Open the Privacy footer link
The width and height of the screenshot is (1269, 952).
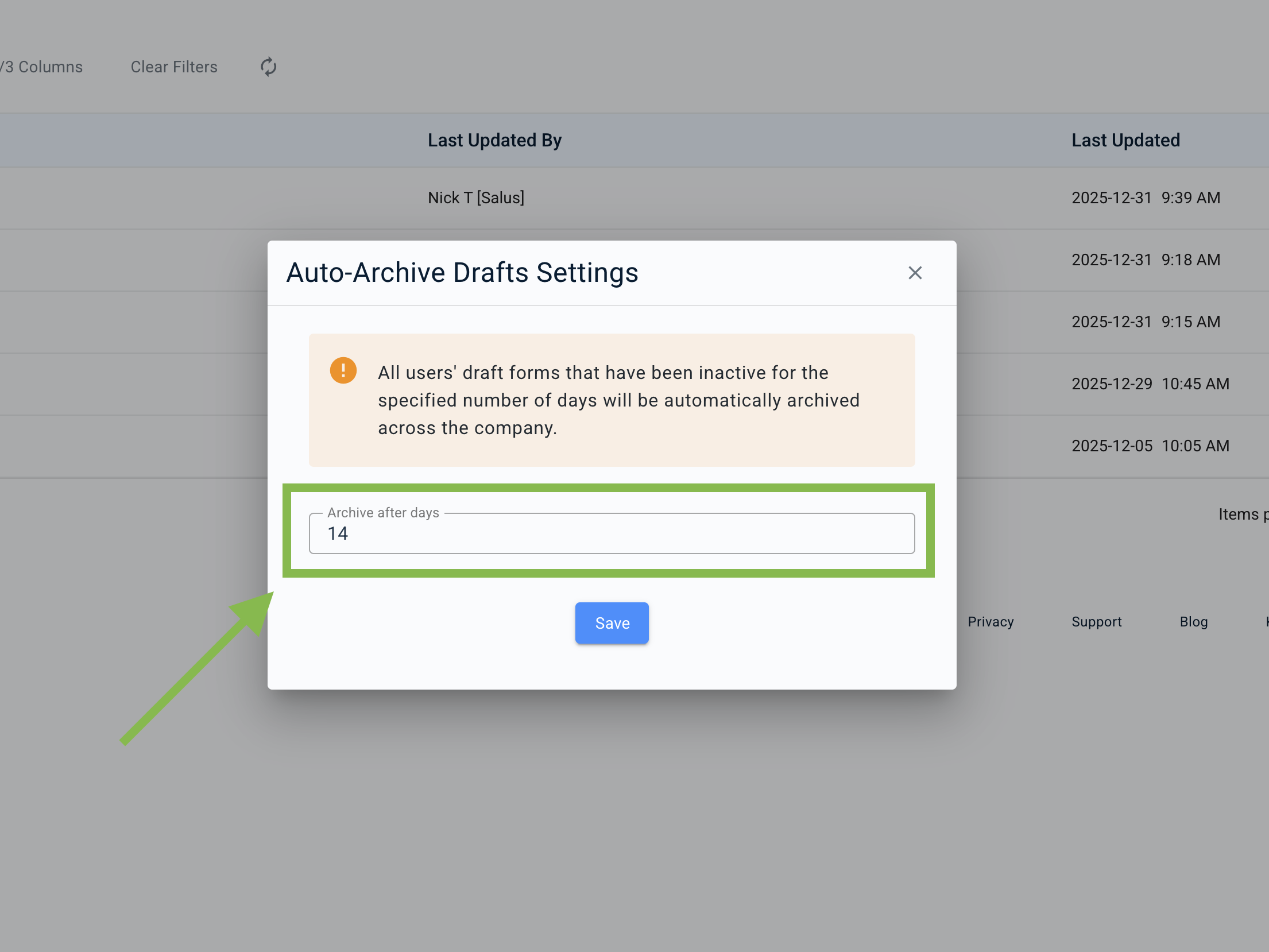(x=991, y=622)
